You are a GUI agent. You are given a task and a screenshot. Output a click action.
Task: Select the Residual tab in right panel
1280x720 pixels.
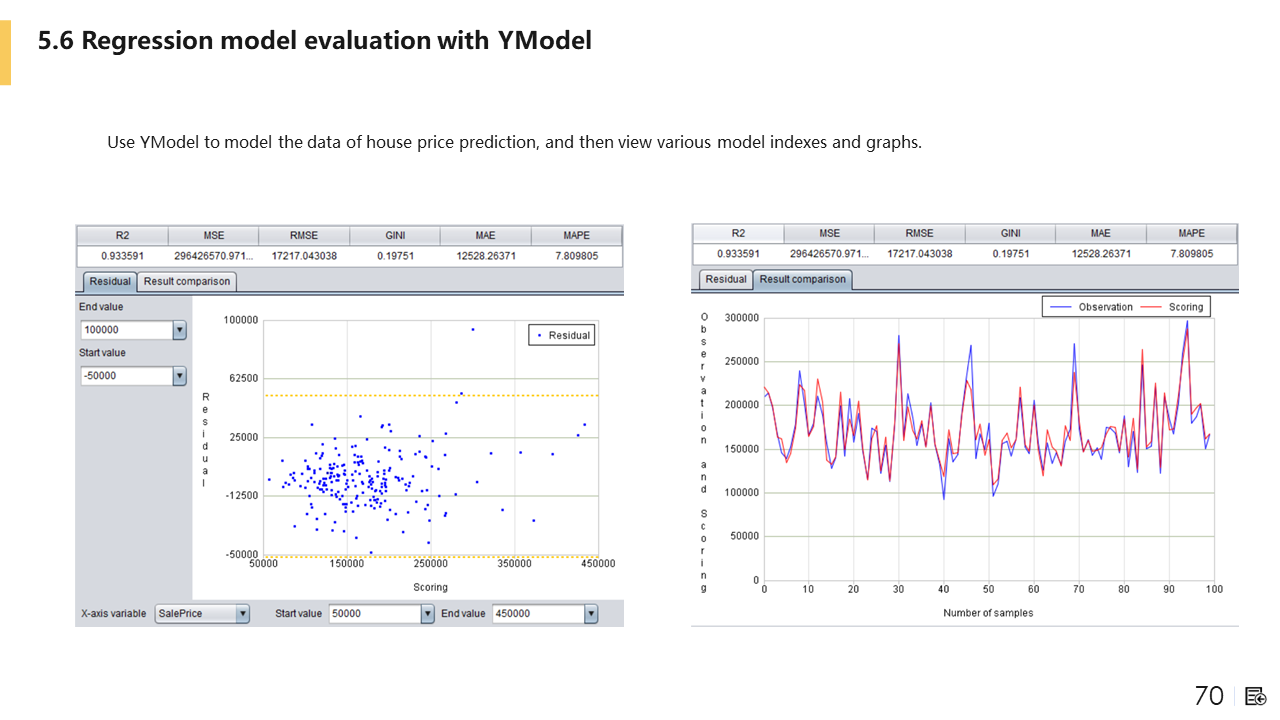726,280
